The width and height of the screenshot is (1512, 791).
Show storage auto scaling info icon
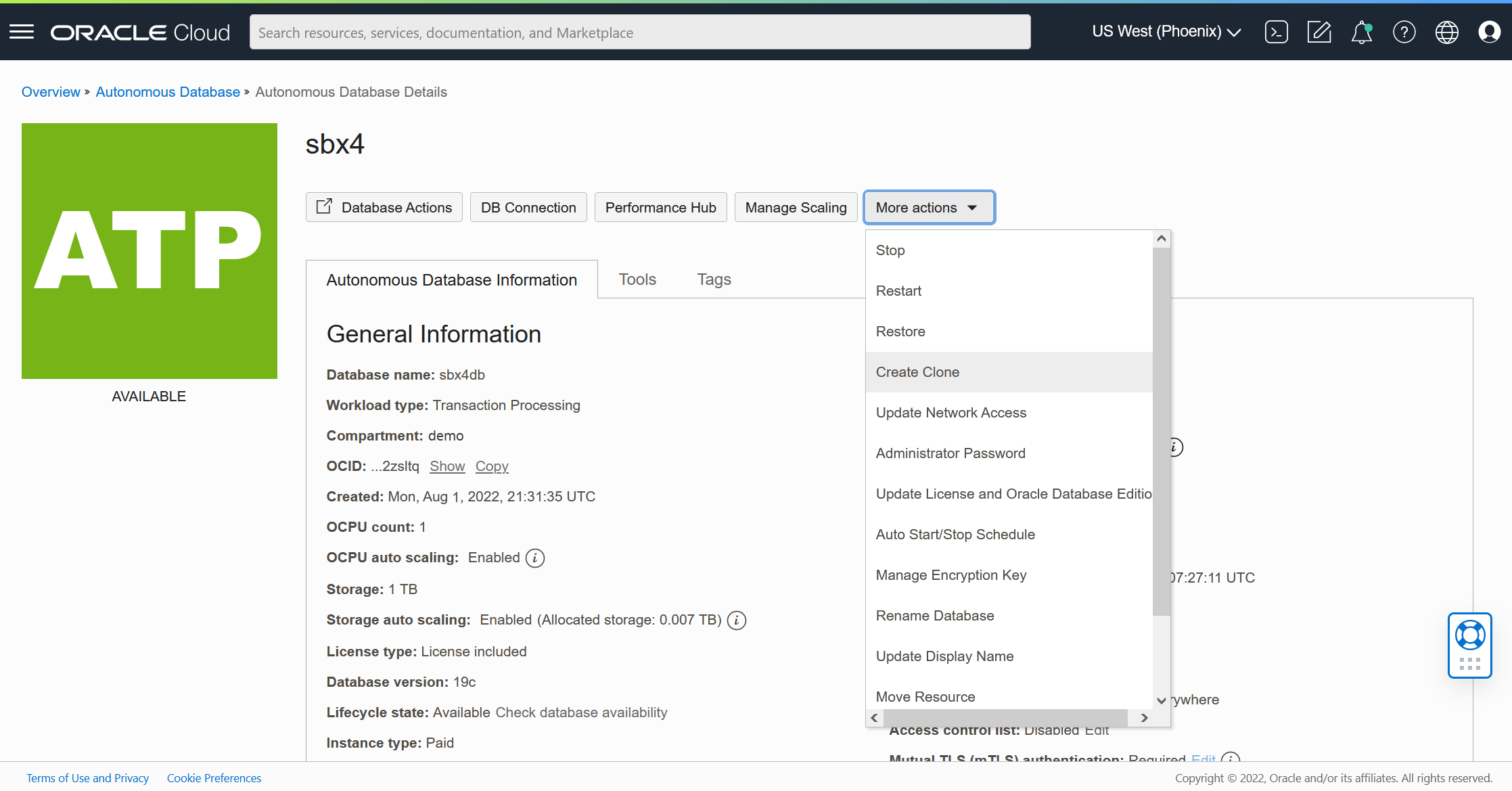[x=737, y=620]
